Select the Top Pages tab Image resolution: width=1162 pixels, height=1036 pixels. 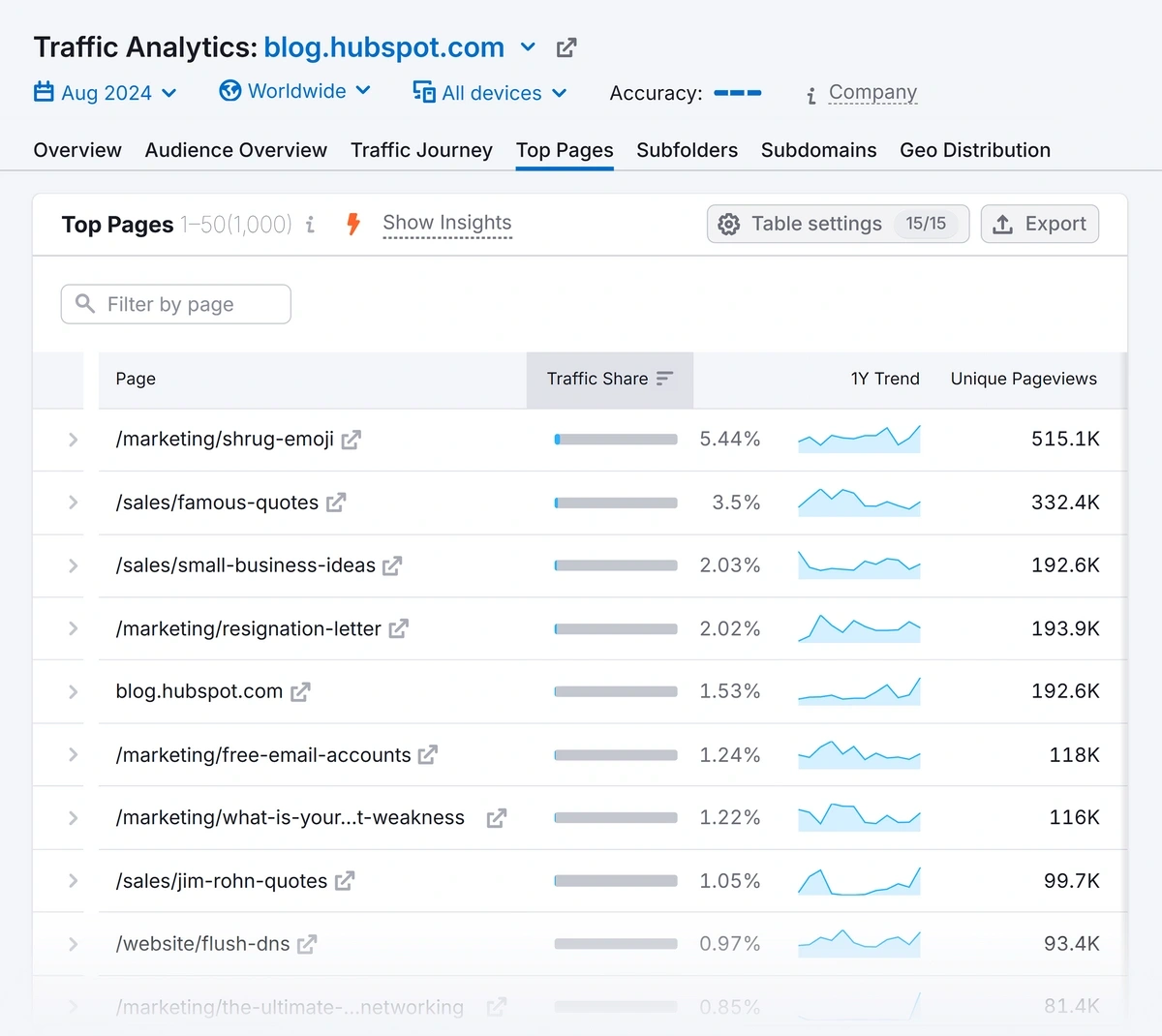point(565,150)
